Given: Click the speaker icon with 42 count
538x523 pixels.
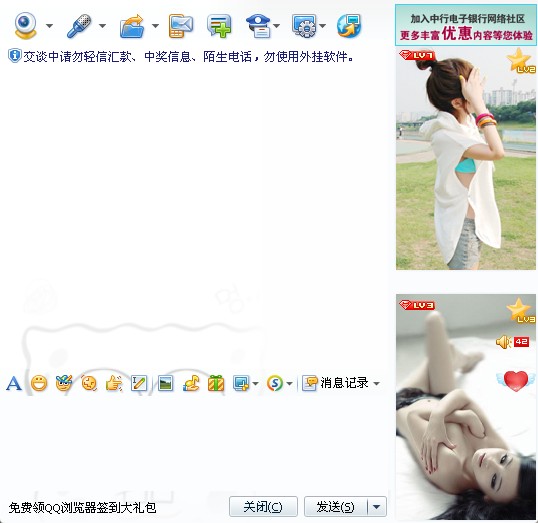Looking at the screenshot, I should click(513, 342).
